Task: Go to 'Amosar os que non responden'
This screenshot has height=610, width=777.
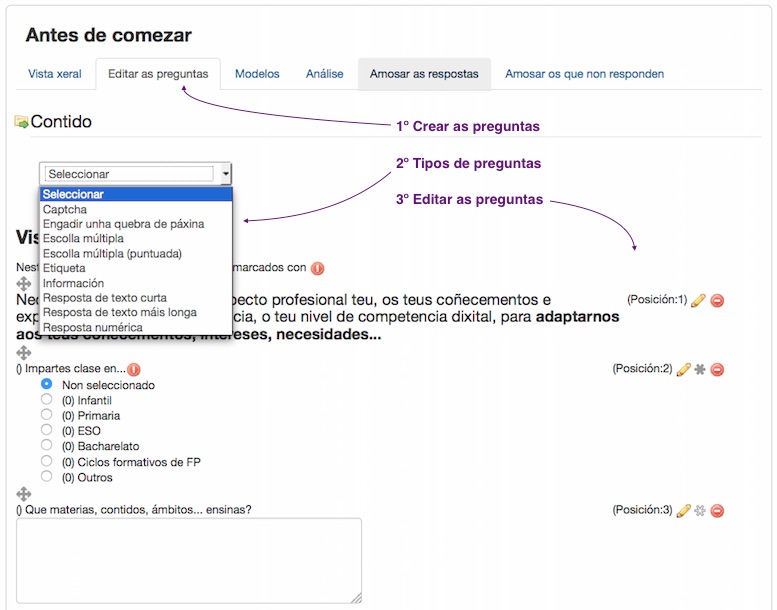Action: click(584, 74)
